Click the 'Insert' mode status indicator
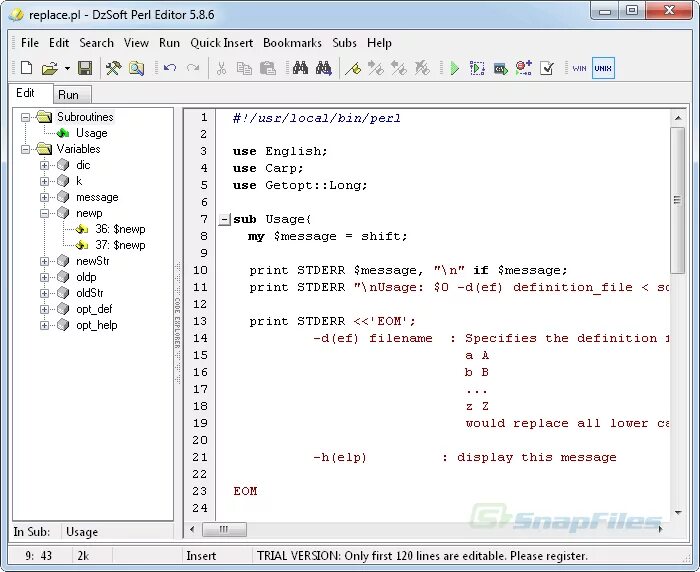 click(201, 556)
